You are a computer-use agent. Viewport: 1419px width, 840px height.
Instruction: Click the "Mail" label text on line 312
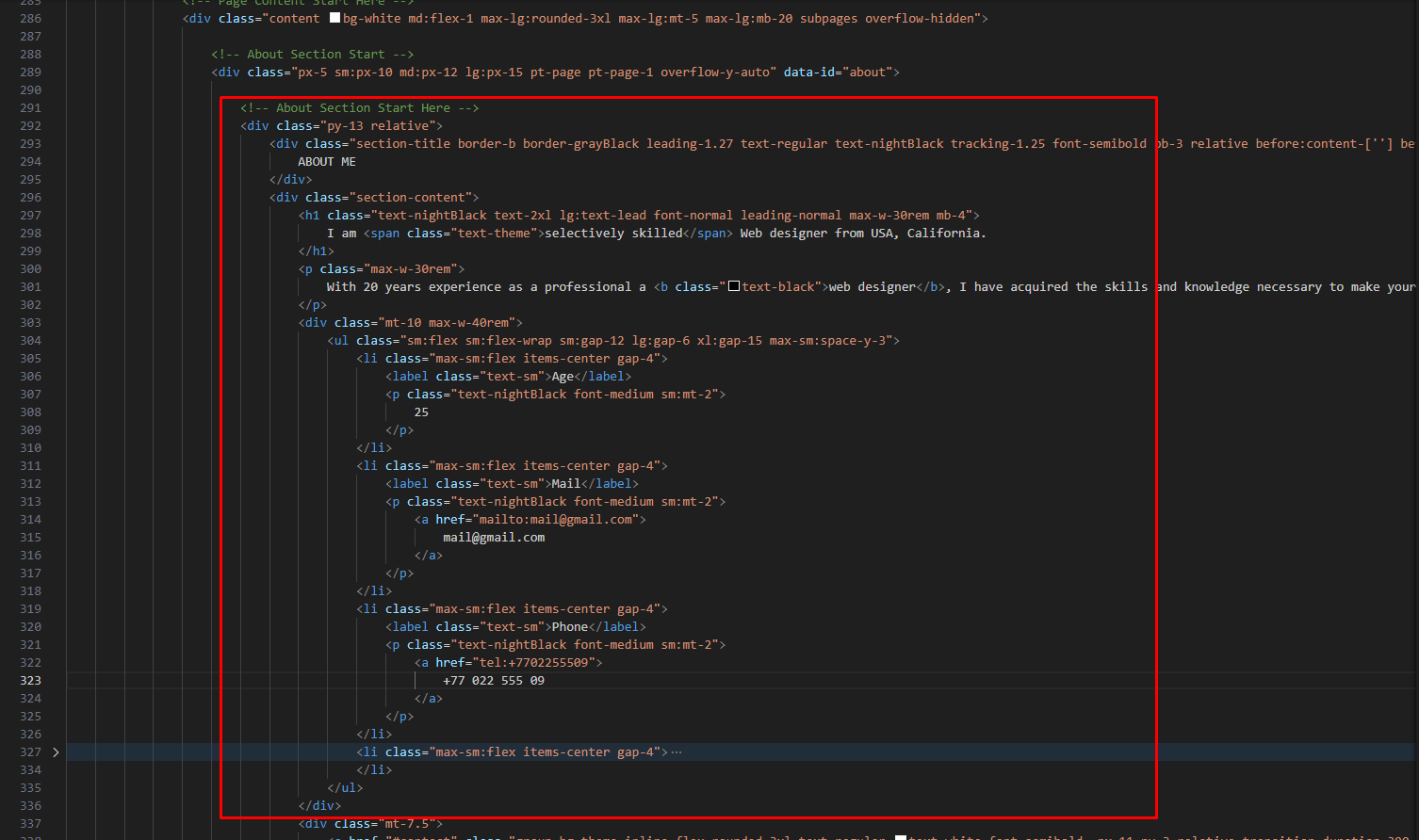coord(566,483)
